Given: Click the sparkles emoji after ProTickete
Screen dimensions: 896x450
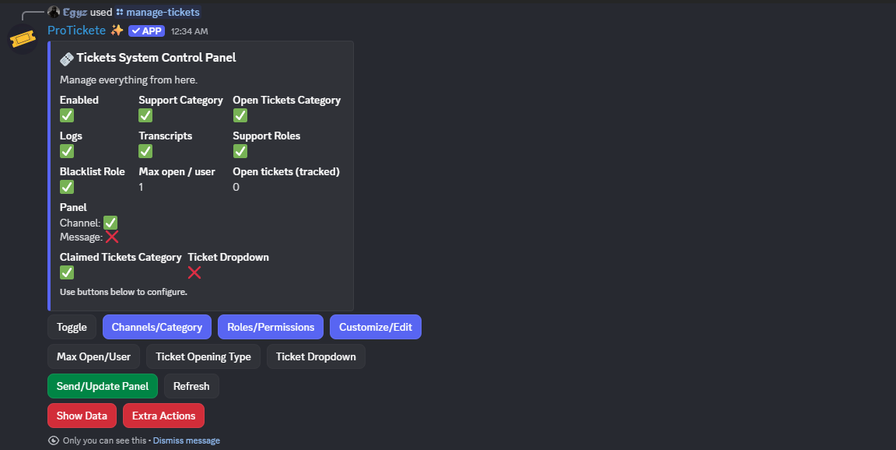Looking at the screenshot, I should click(117, 31).
